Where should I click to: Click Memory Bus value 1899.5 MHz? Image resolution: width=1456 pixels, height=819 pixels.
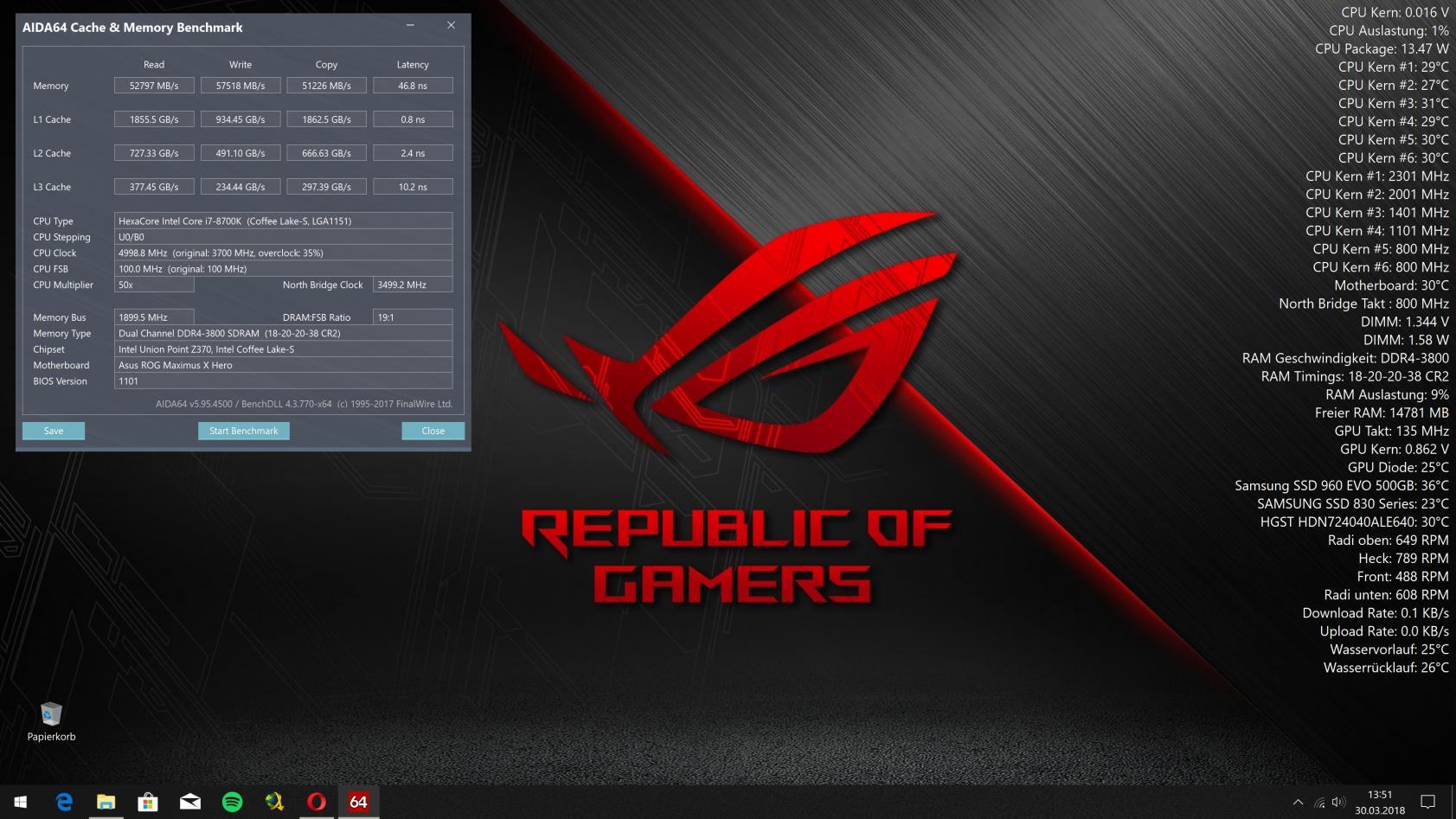pyautogui.click(x=154, y=317)
